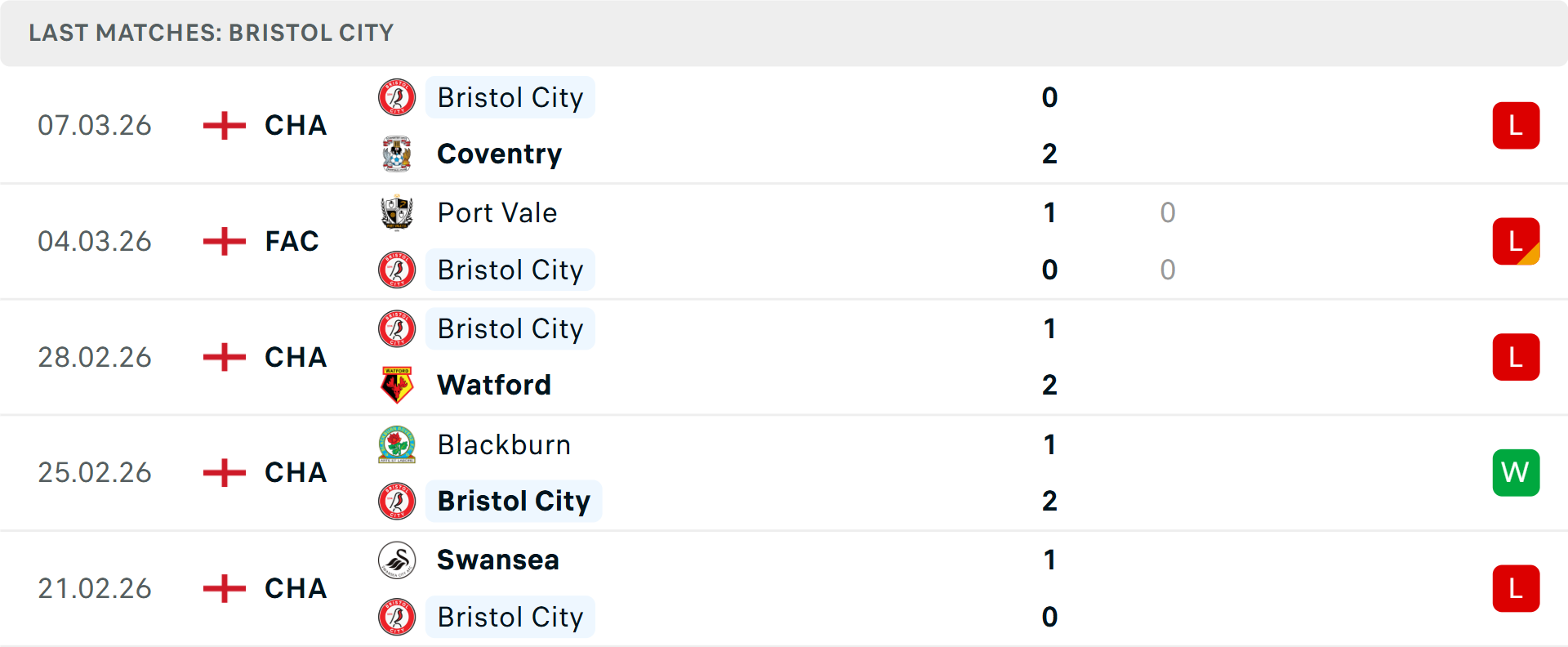Click L result badge for Coventry match
This screenshot has height=647, width=1568.
click(x=1516, y=125)
